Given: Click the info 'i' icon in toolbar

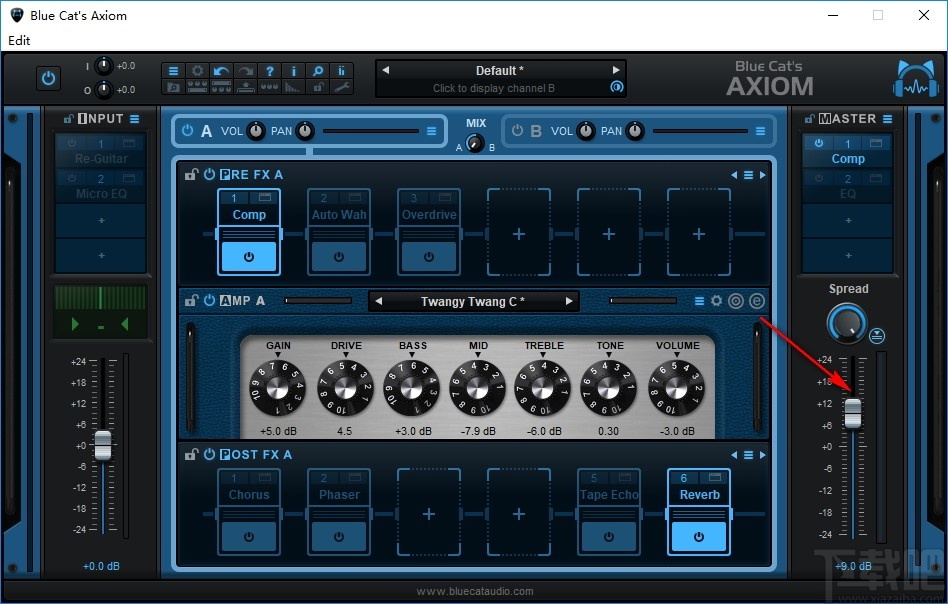Looking at the screenshot, I should (294, 71).
